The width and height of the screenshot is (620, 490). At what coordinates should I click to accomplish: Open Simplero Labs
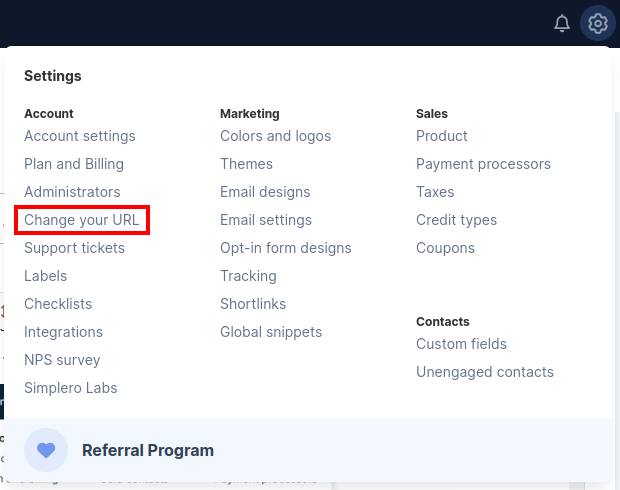[71, 388]
